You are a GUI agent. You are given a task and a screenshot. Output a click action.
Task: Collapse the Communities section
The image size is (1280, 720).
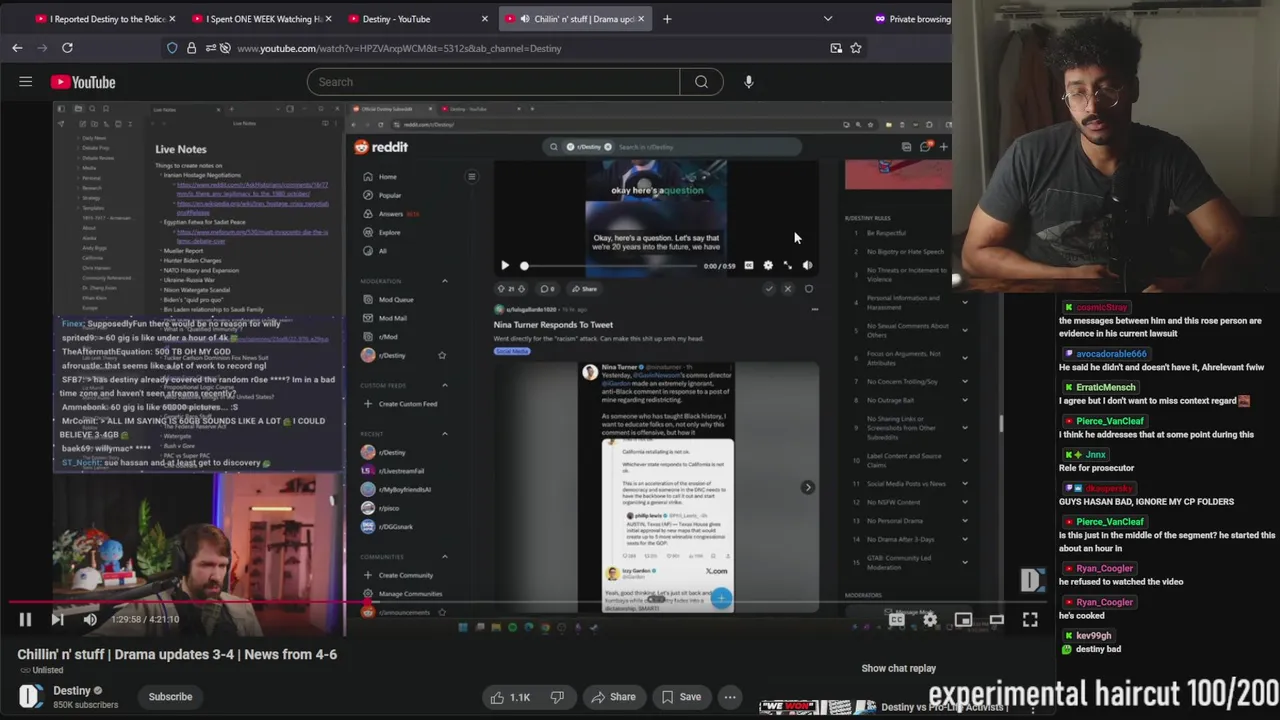[x=445, y=557]
